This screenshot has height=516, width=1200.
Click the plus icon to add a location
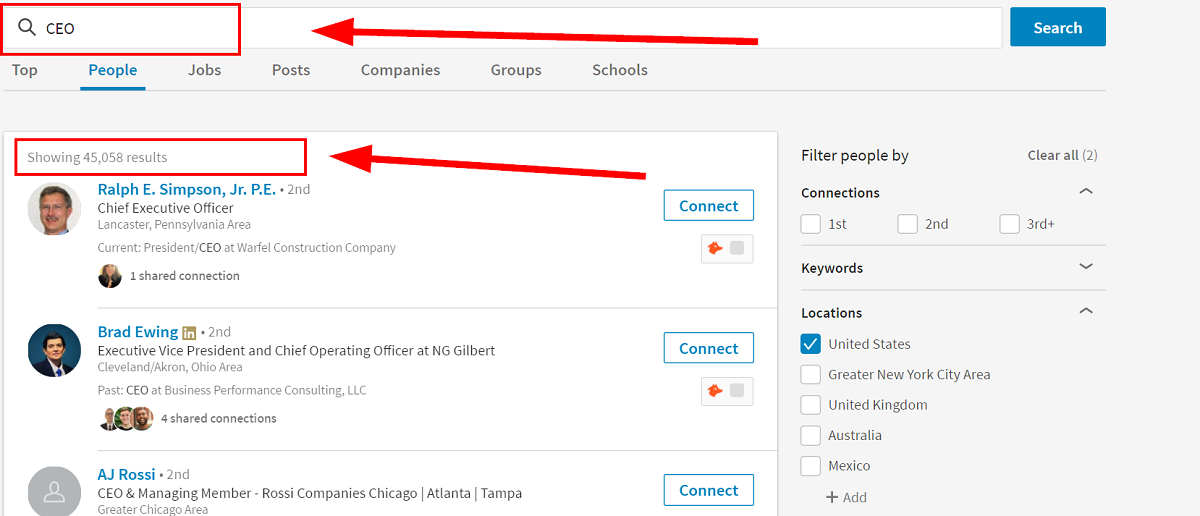[x=832, y=497]
